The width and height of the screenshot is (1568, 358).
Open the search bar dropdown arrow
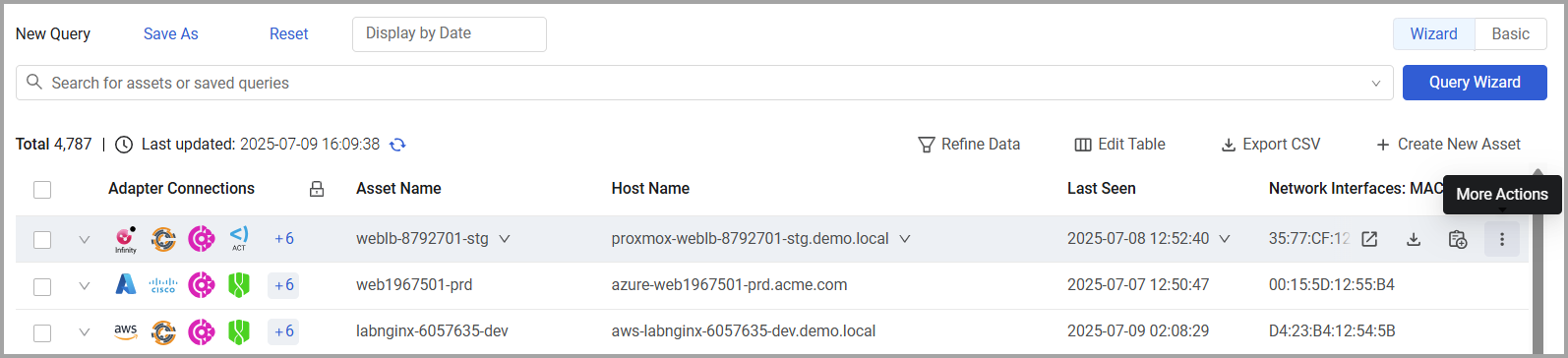pos(1376,84)
